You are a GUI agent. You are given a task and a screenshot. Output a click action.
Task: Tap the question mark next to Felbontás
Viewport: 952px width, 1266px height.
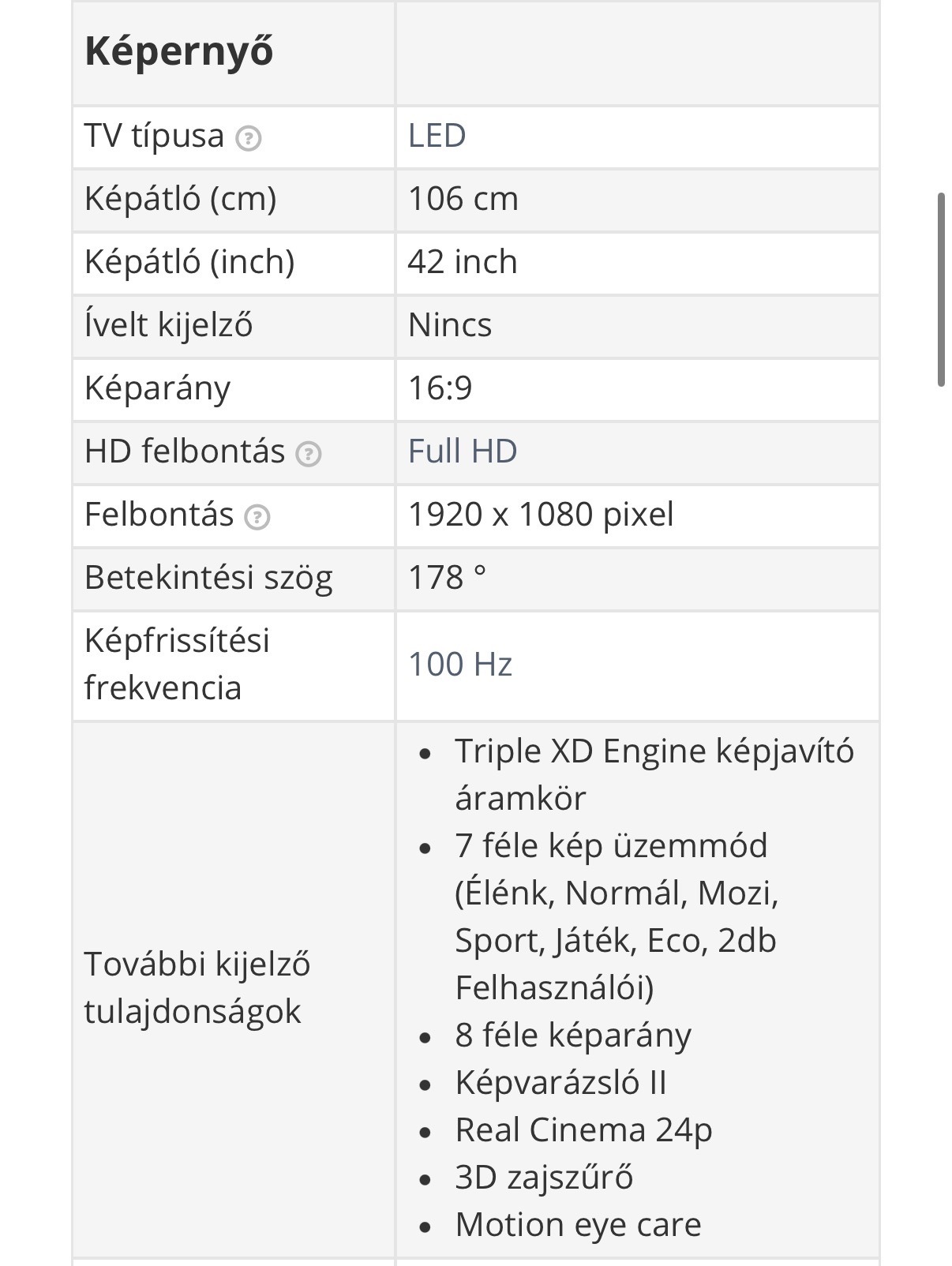click(x=257, y=517)
